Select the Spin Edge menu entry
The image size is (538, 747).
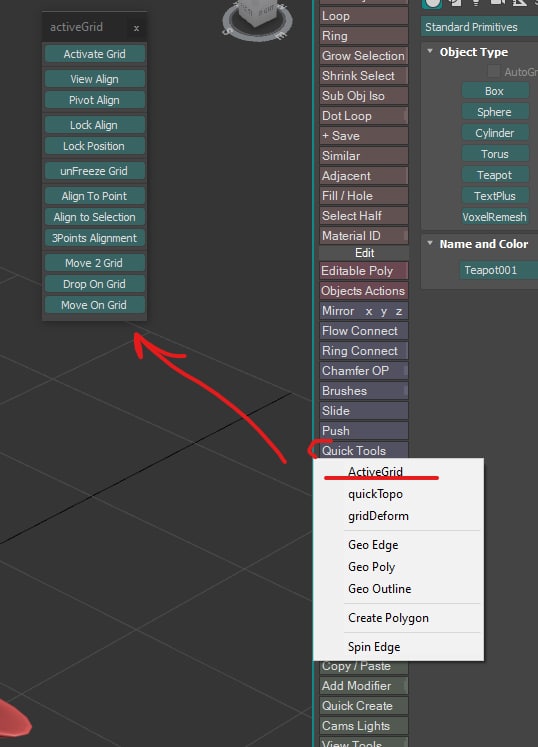pos(398,647)
